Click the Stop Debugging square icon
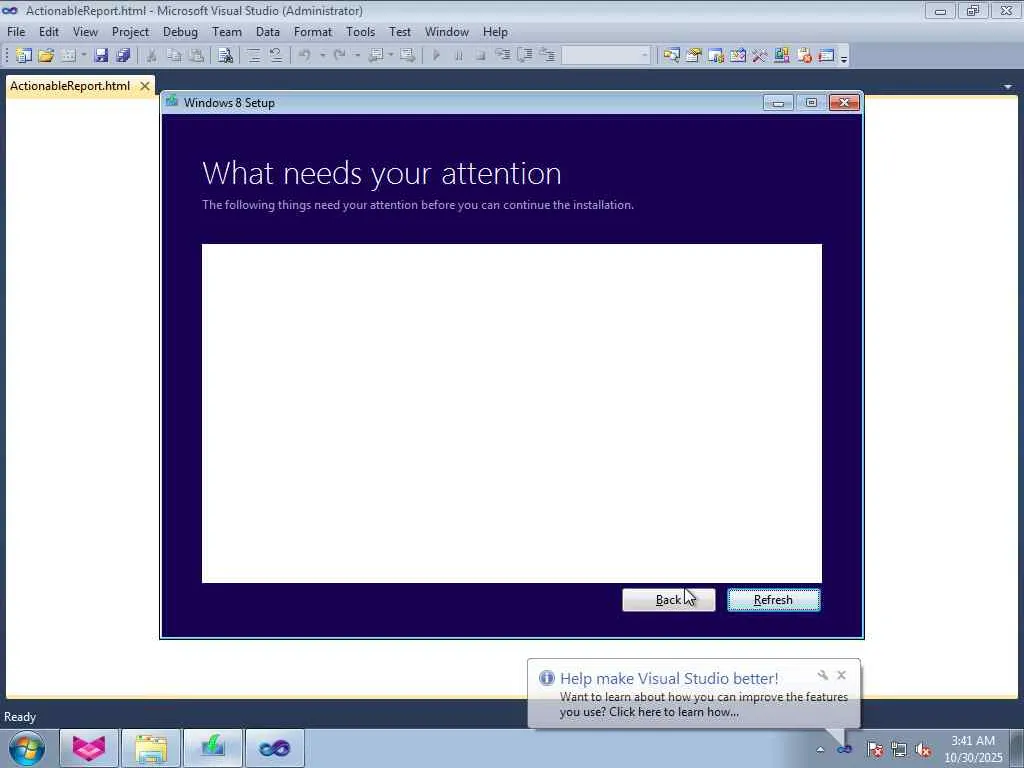1024x768 pixels. point(481,56)
